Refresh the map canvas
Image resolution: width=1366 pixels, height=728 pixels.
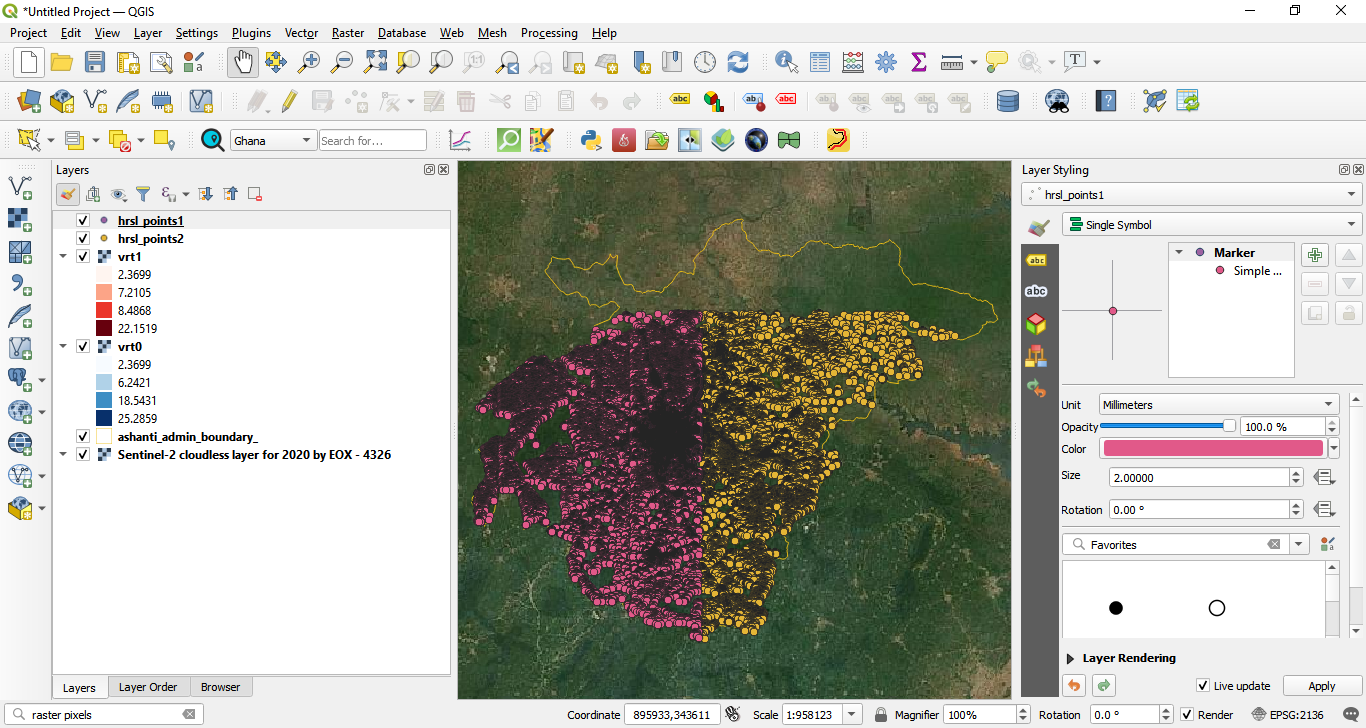(738, 62)
